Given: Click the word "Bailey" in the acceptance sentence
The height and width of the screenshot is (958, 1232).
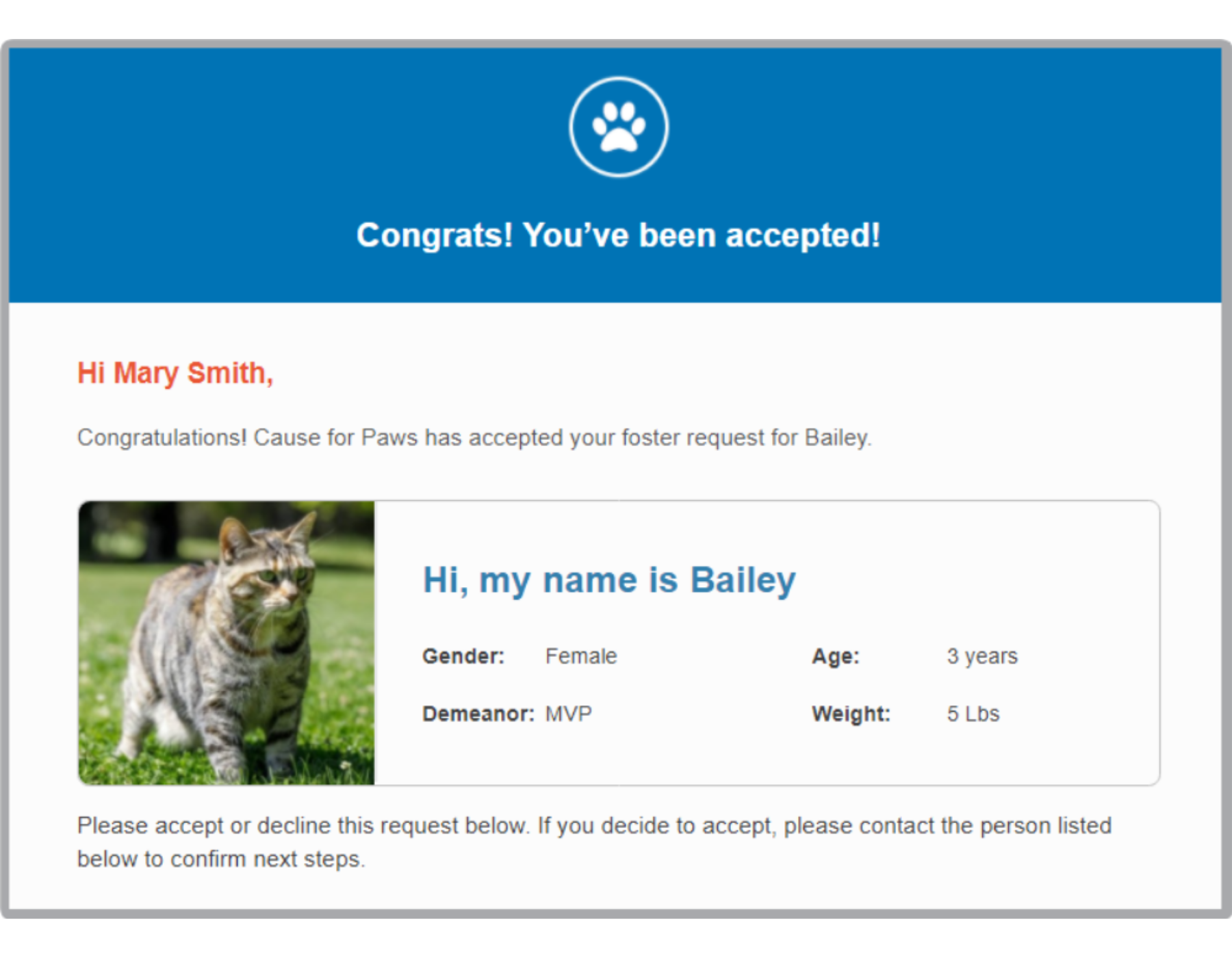Looking at the screenshot, I should point(836,438).
